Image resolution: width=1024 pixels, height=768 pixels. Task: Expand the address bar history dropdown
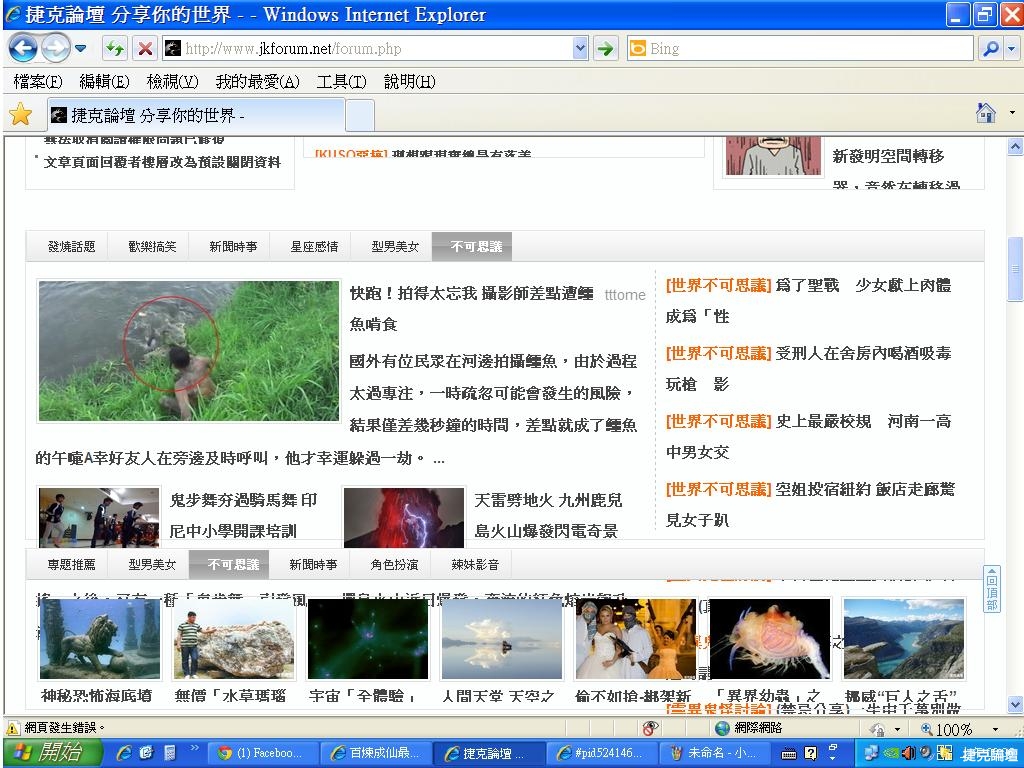tap(580, 48)
